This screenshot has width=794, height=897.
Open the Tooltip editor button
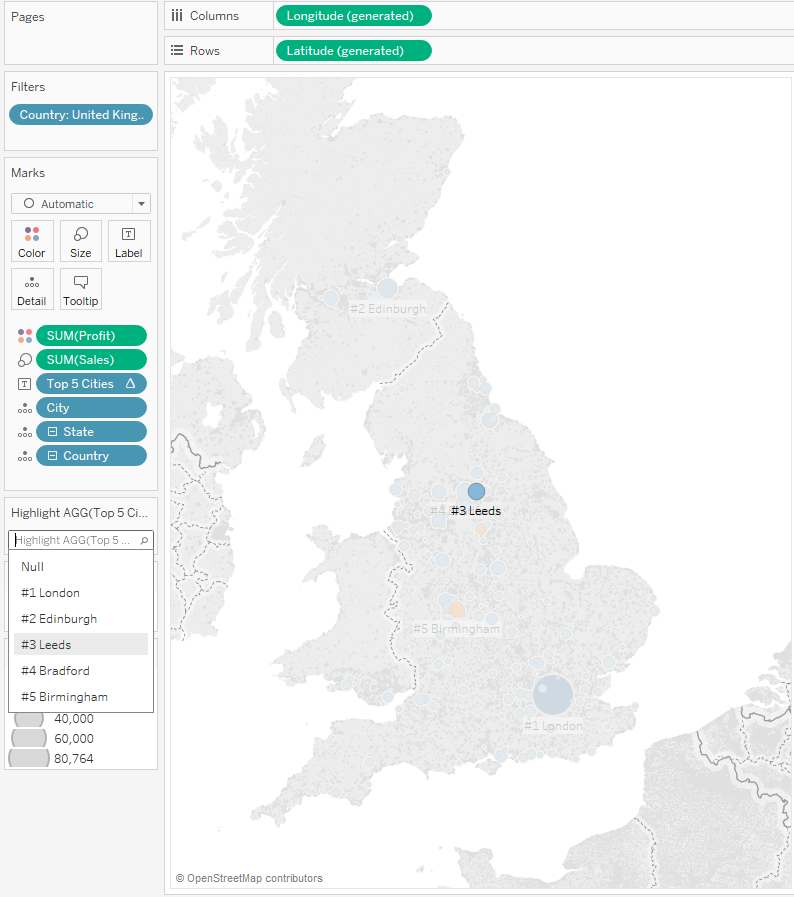pyautogui.click(x=81, y=289)
